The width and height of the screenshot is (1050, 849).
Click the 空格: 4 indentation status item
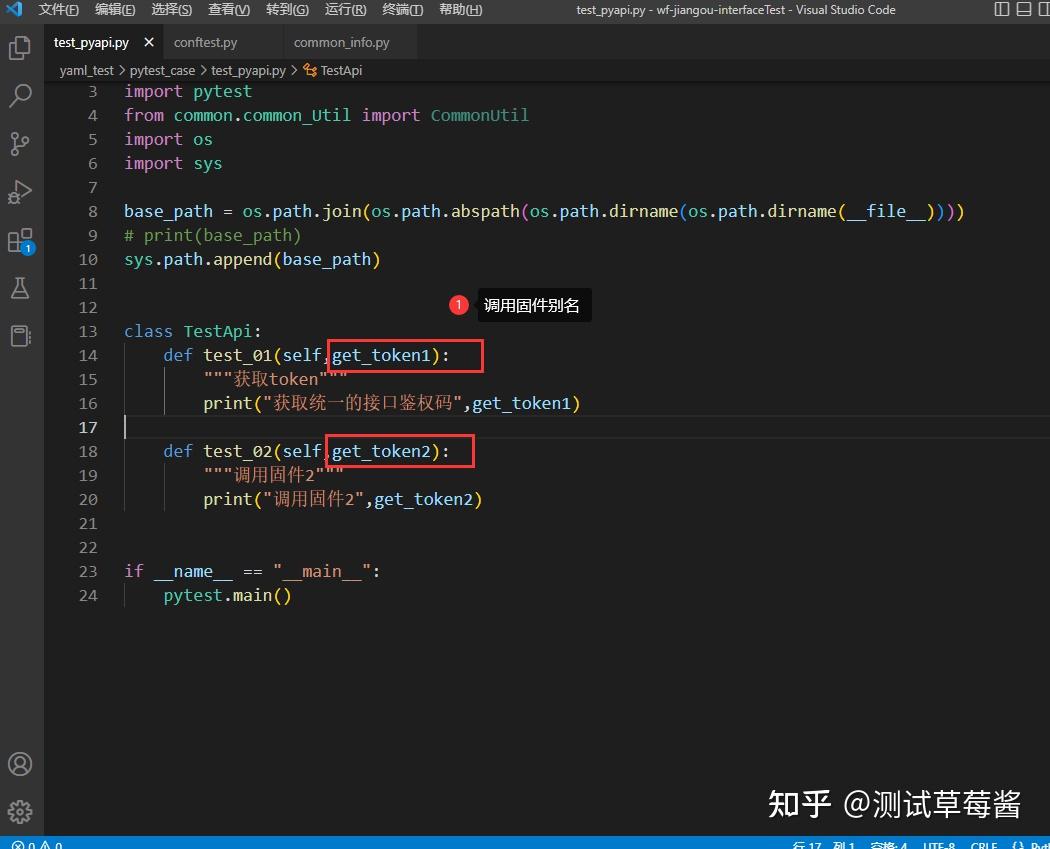click(x=889, y=844)
